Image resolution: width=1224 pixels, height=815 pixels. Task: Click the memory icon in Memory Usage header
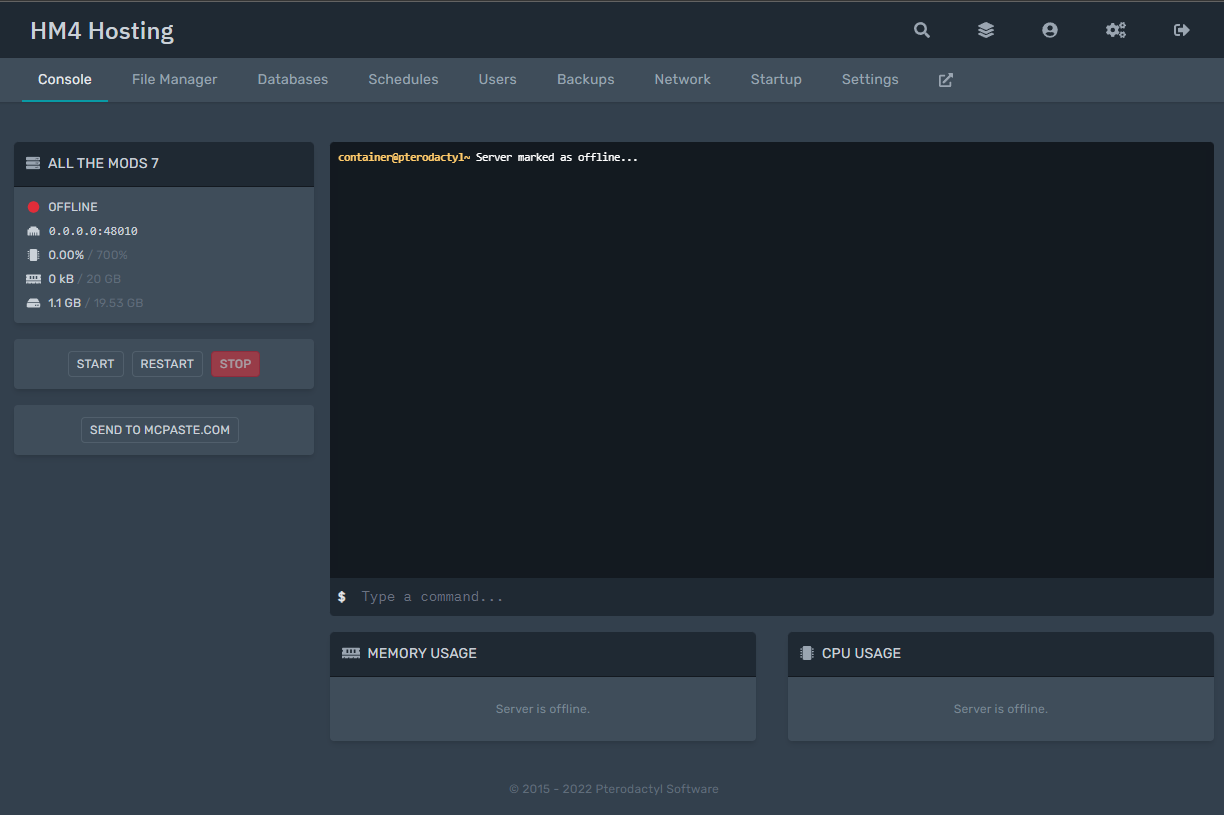pos(351,653)
